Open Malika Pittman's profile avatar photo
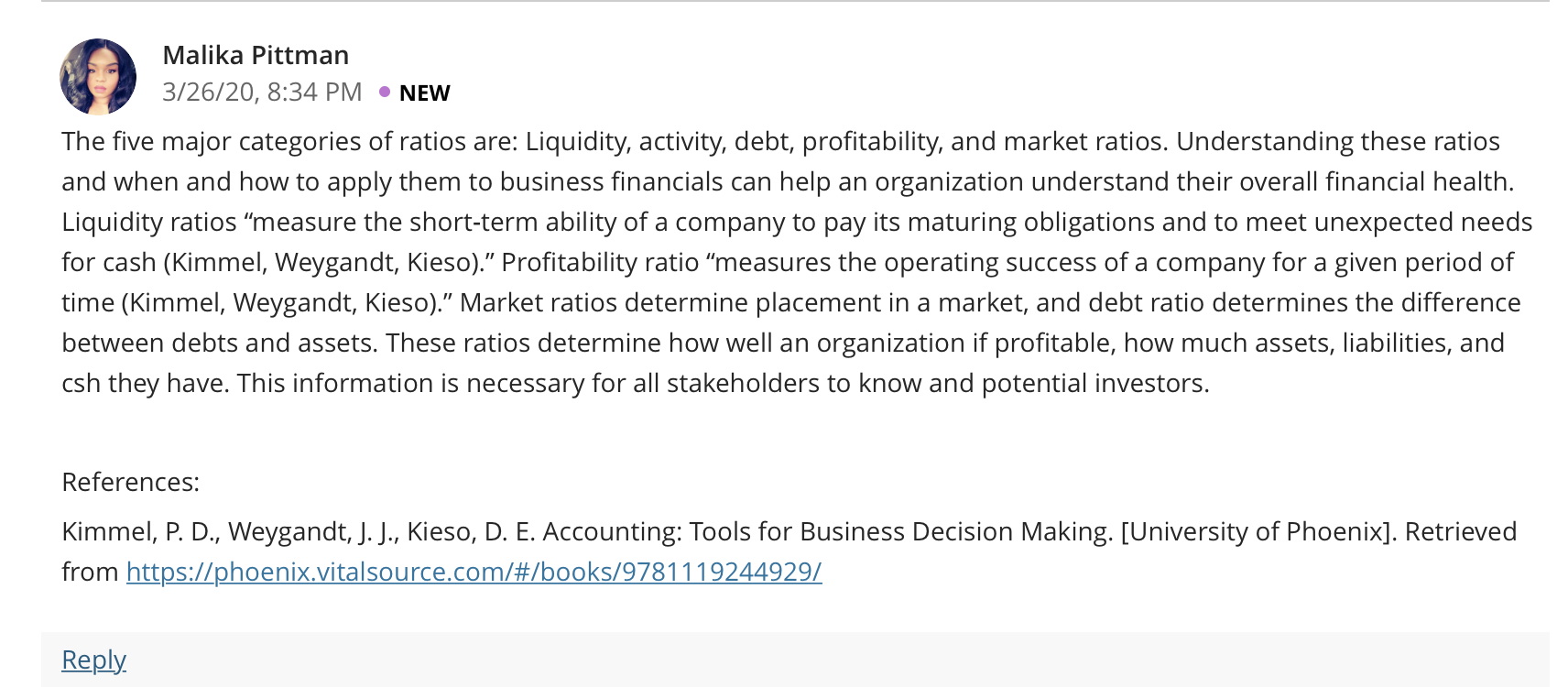 tap(98, 76)
